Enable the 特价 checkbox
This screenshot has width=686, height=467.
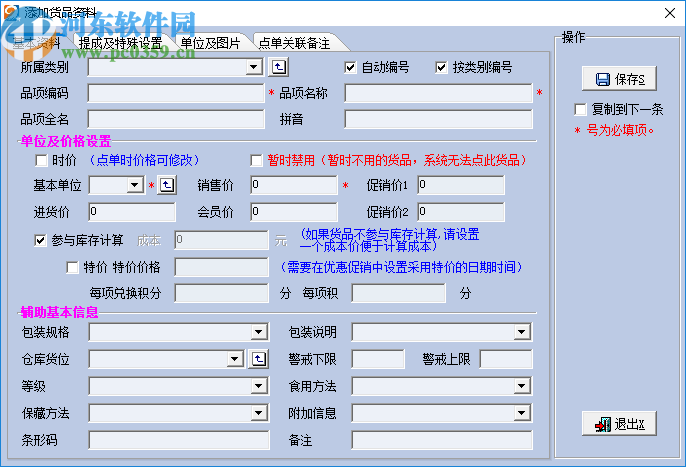72,267
